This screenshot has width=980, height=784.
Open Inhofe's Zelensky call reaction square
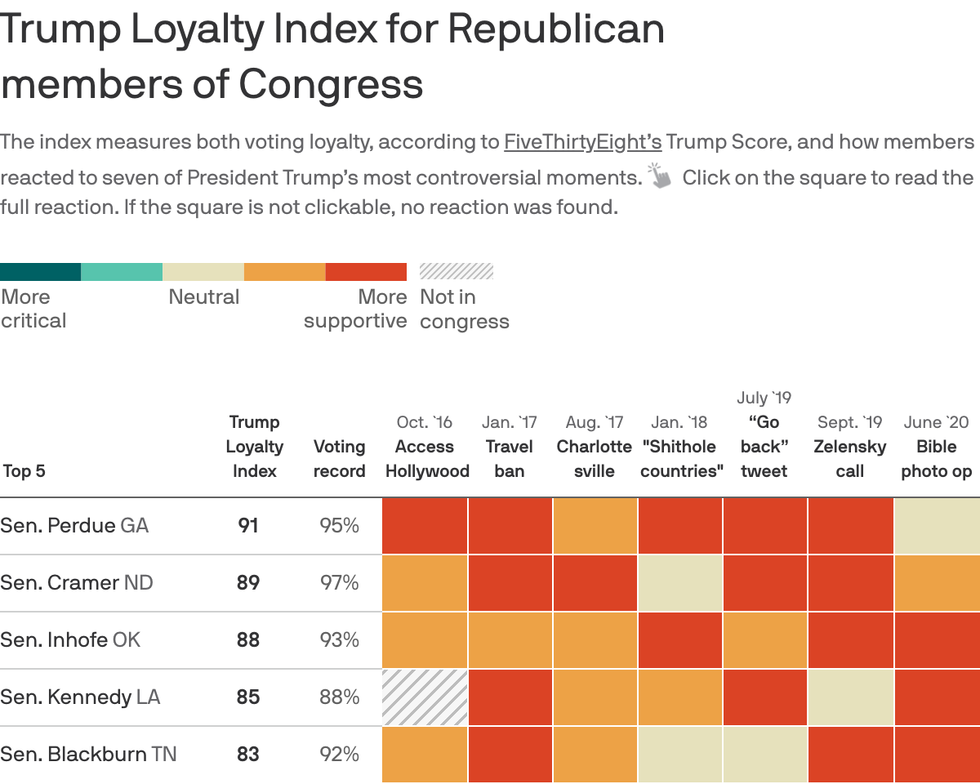click(850, 641)
